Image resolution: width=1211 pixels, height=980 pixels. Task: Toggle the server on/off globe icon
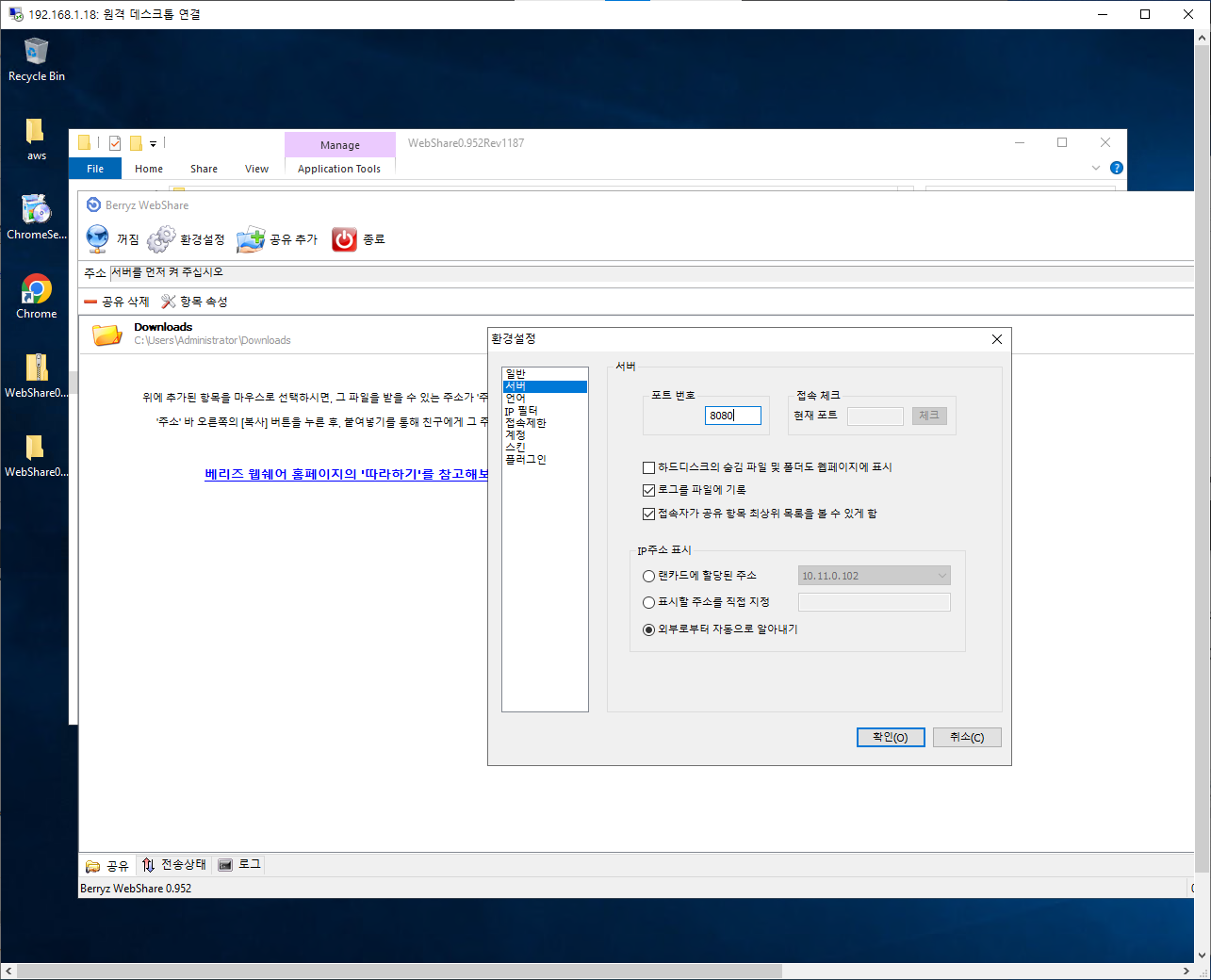[97, 239]
